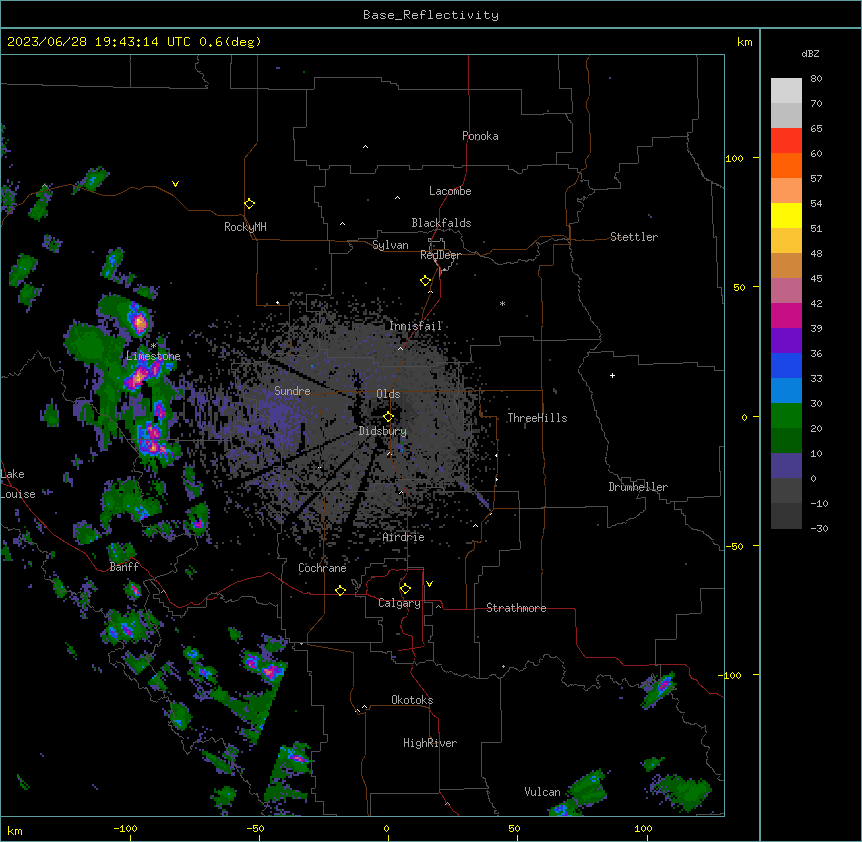This screenshot has width=862, height=842.
Task: Click the Stettler city label
Action: [634, 237]
